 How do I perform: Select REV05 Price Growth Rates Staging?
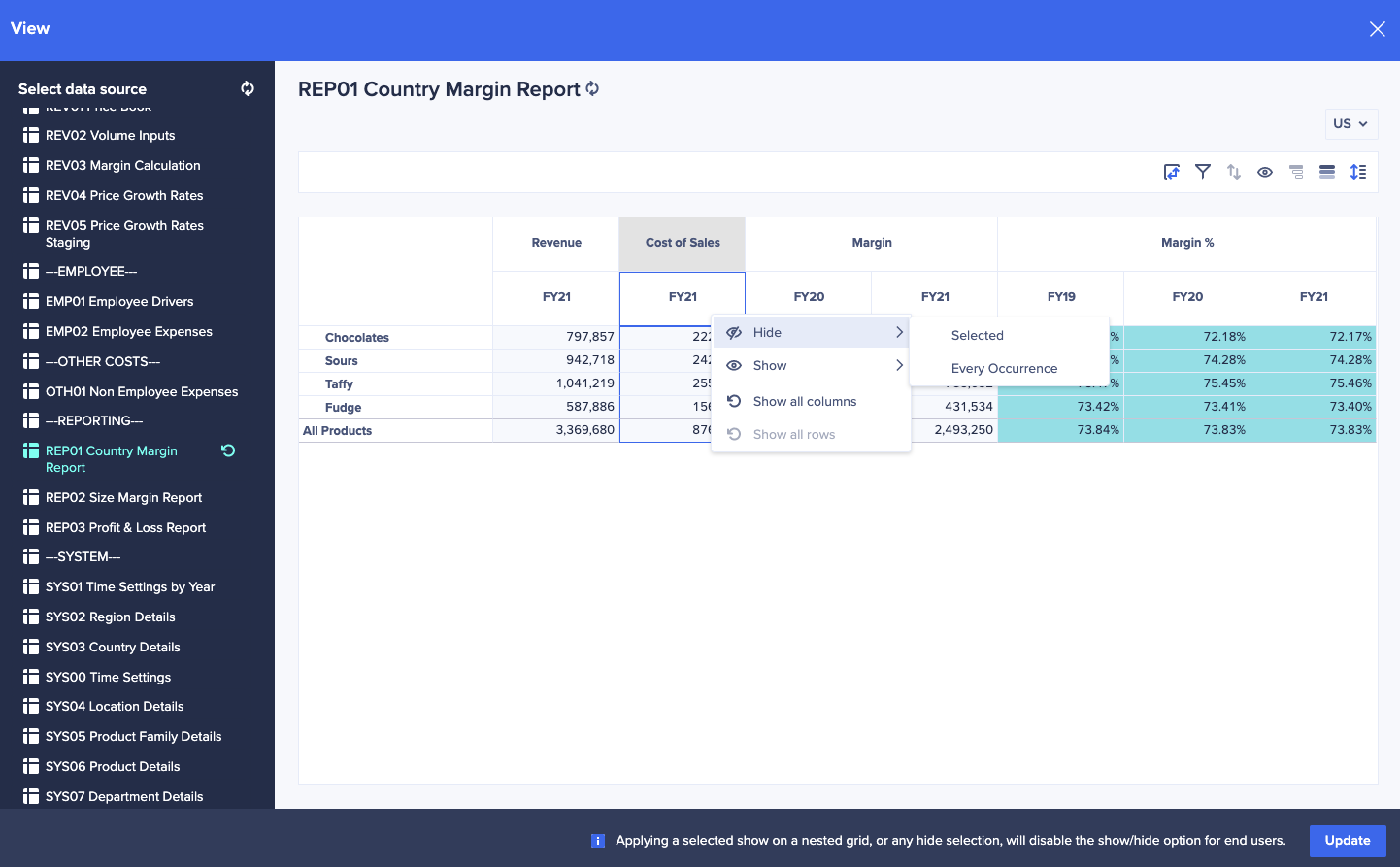[x=124, y=234]
